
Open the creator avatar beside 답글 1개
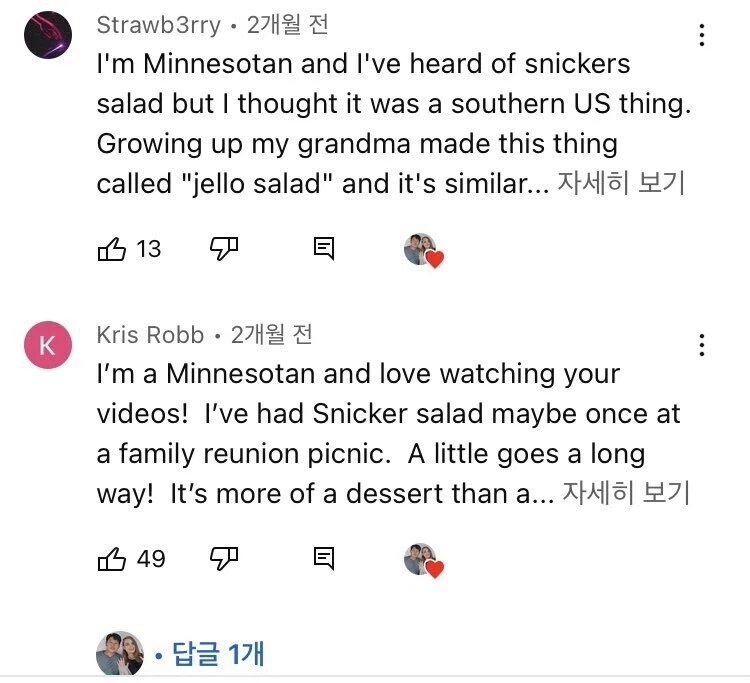click(x=120, y=655)
